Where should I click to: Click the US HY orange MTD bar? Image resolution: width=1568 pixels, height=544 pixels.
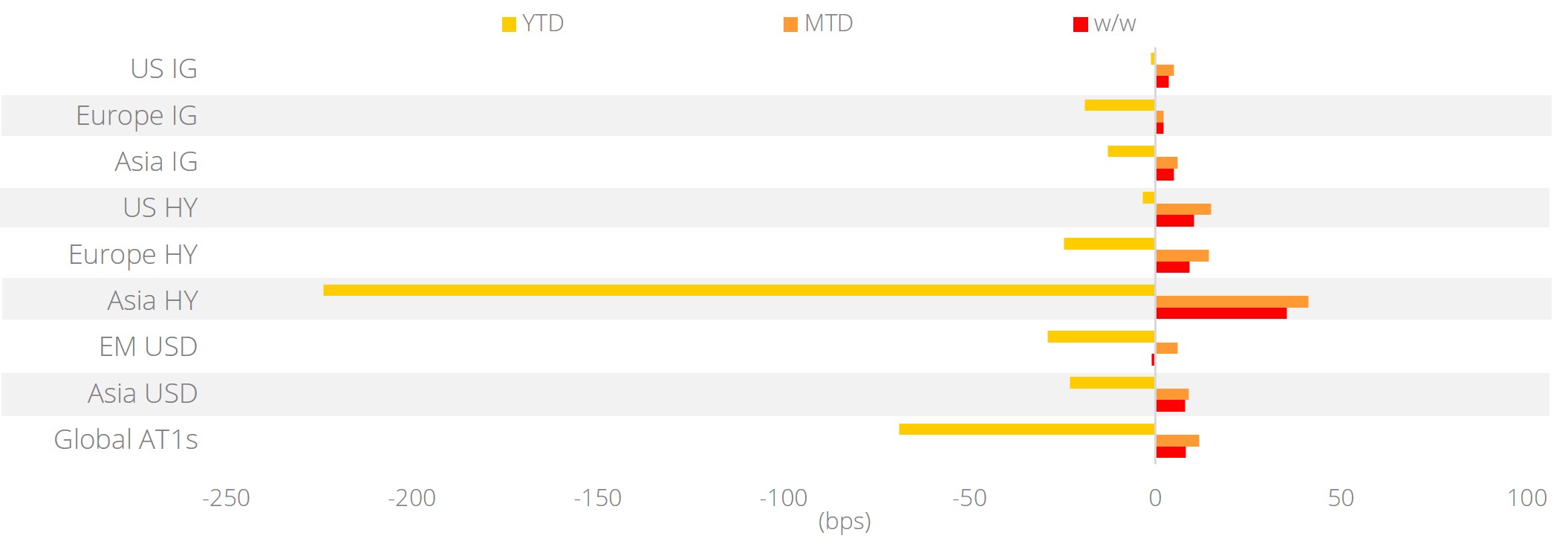(1183, 209)
